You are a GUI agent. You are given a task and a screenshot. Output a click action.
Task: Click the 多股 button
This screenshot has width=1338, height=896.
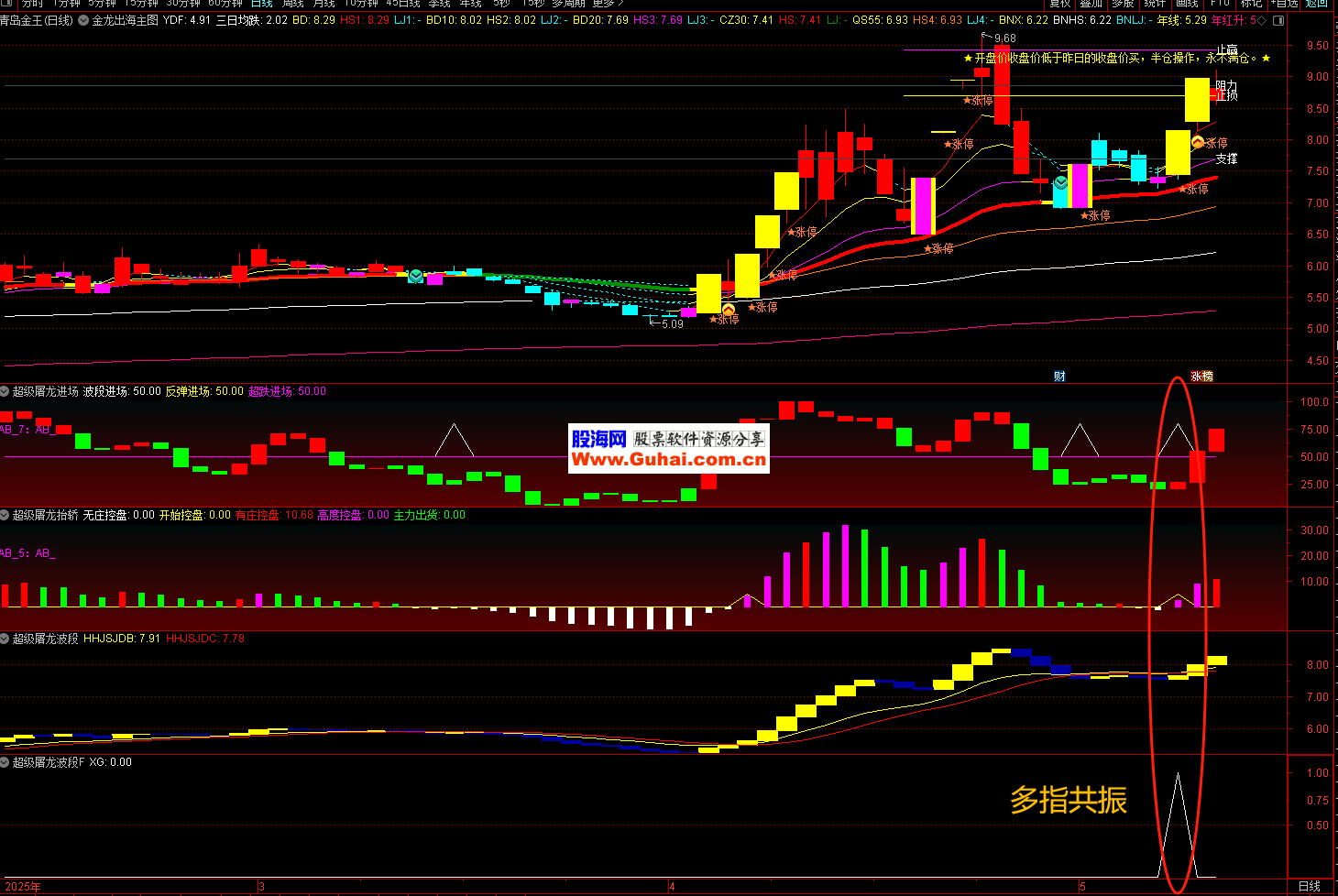(x=1123, y=4)
